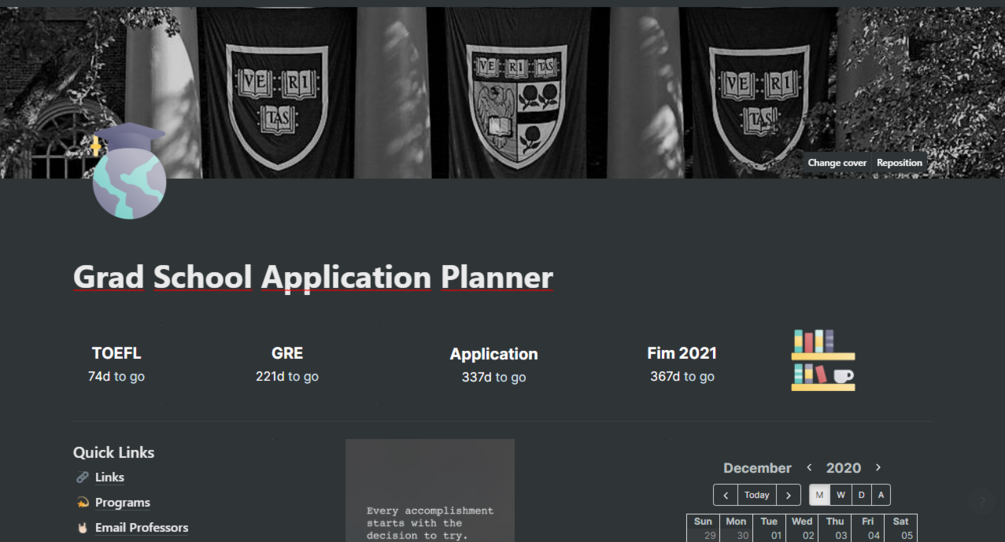Click '337d to go' text
This screenshot has height=542, width=1005.
[494, 377]
